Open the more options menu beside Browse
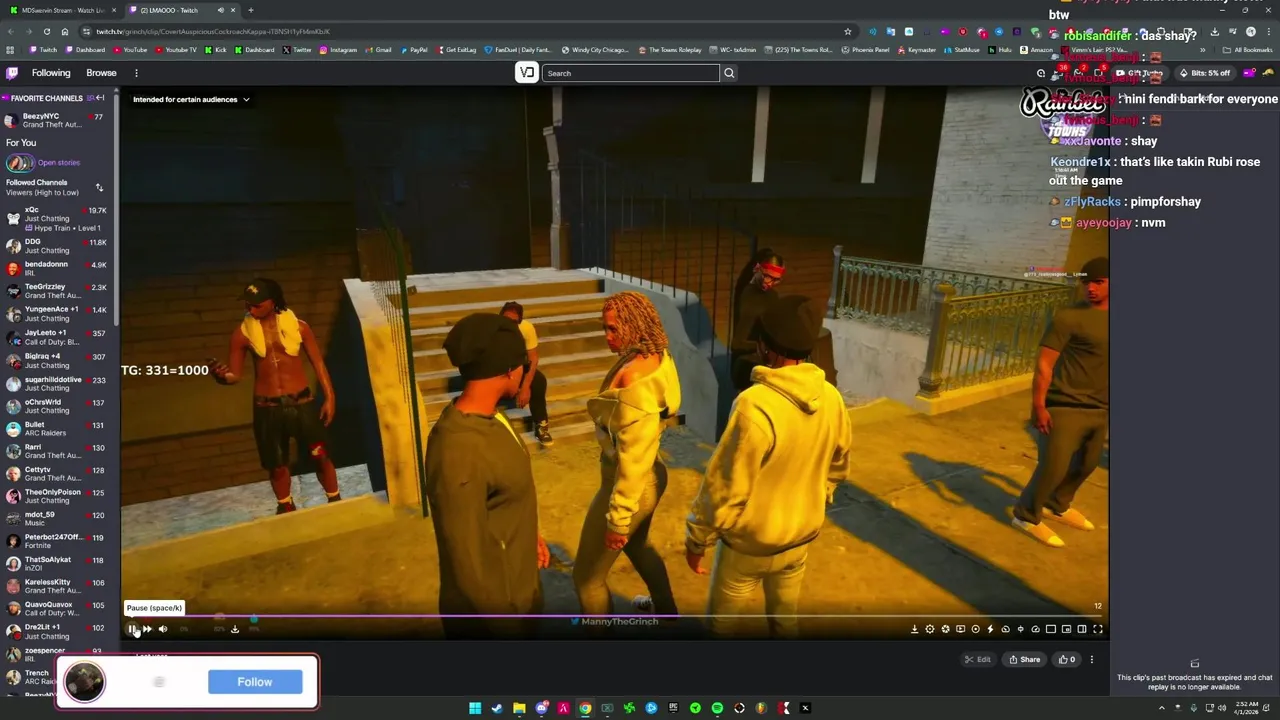 (136, 73)
